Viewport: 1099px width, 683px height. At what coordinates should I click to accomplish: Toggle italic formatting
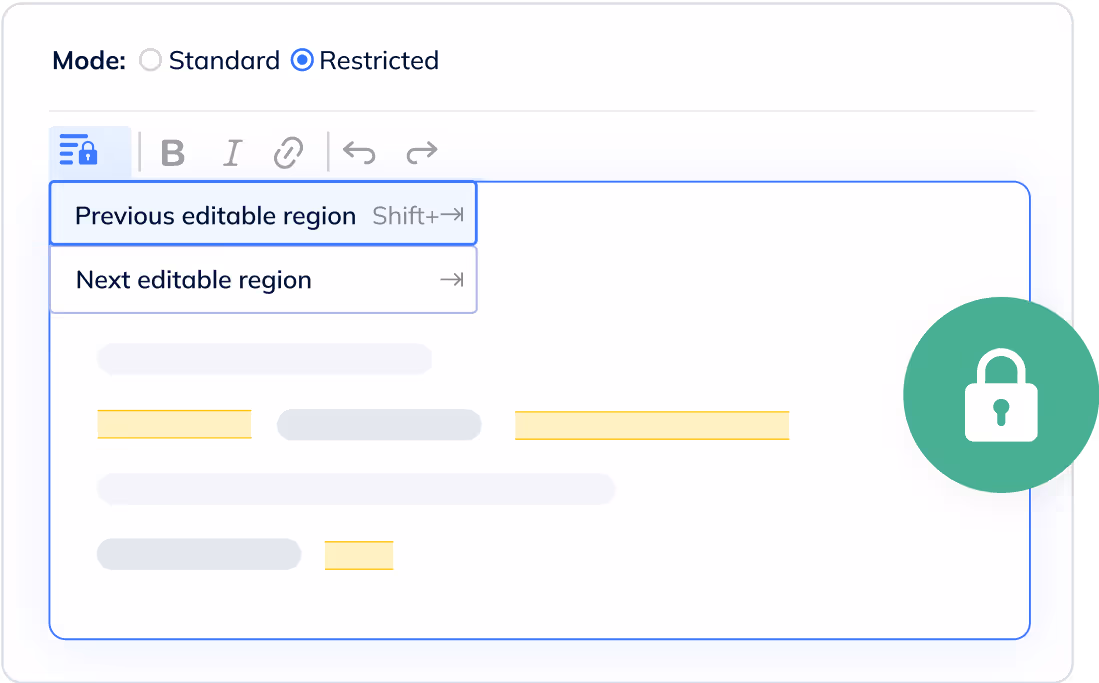[x=232, y=153]
